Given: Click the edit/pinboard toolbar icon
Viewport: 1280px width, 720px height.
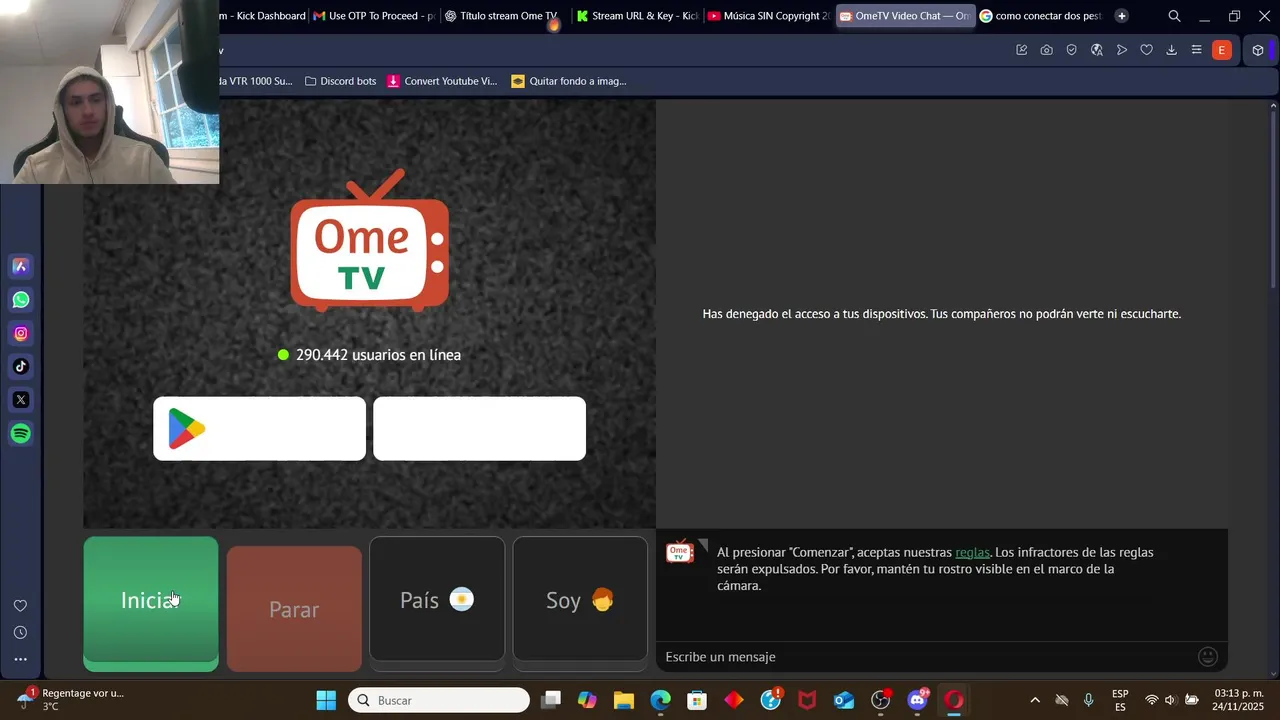Looking at the screenshot, I should pos(1021,50).
